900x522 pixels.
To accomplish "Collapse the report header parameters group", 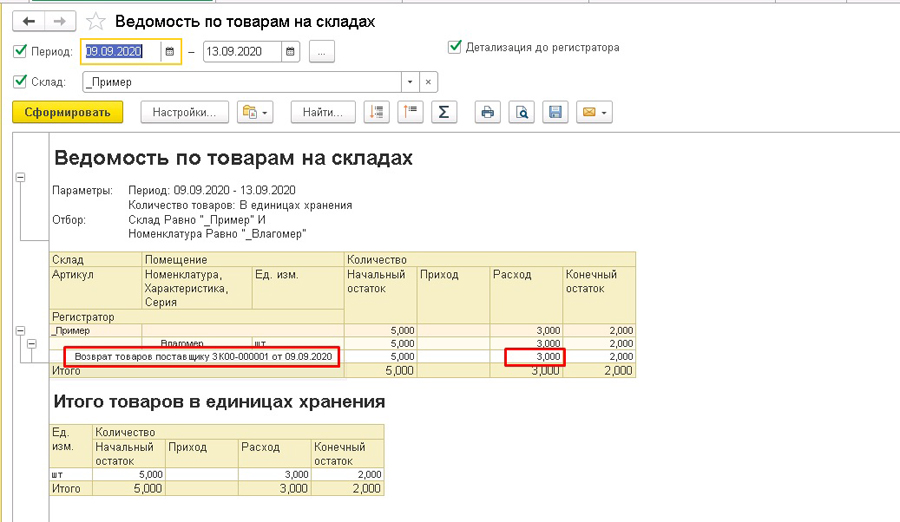I will [19, 177].
